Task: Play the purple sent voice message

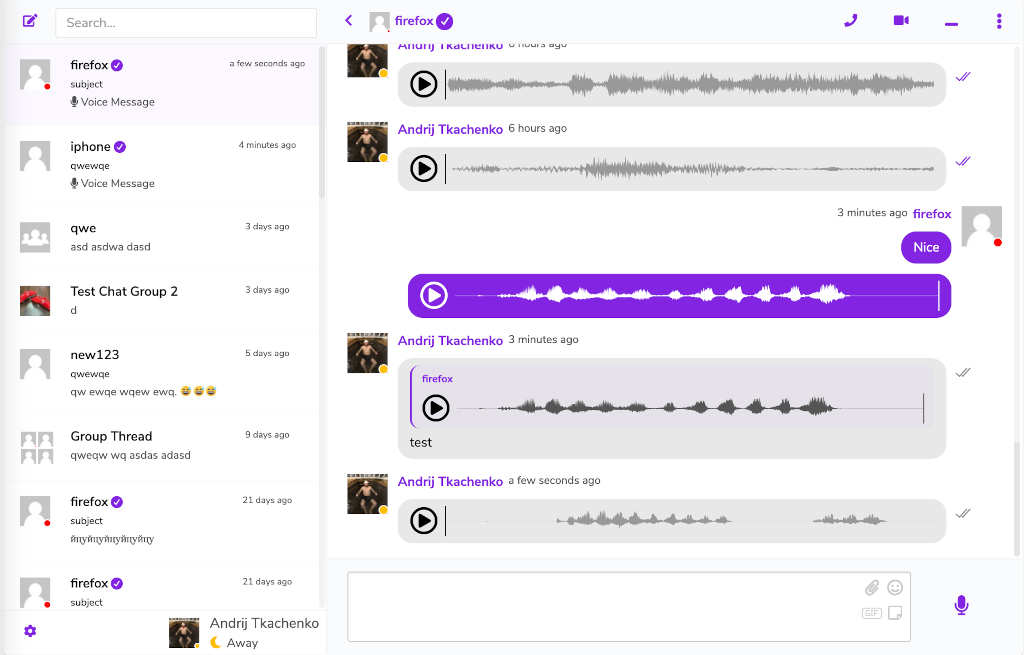Action: pos(434,295)
